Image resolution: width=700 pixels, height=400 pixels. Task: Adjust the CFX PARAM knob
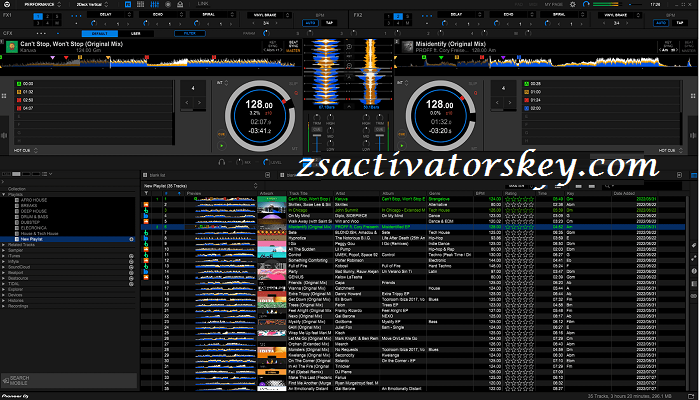pos(266,33)
